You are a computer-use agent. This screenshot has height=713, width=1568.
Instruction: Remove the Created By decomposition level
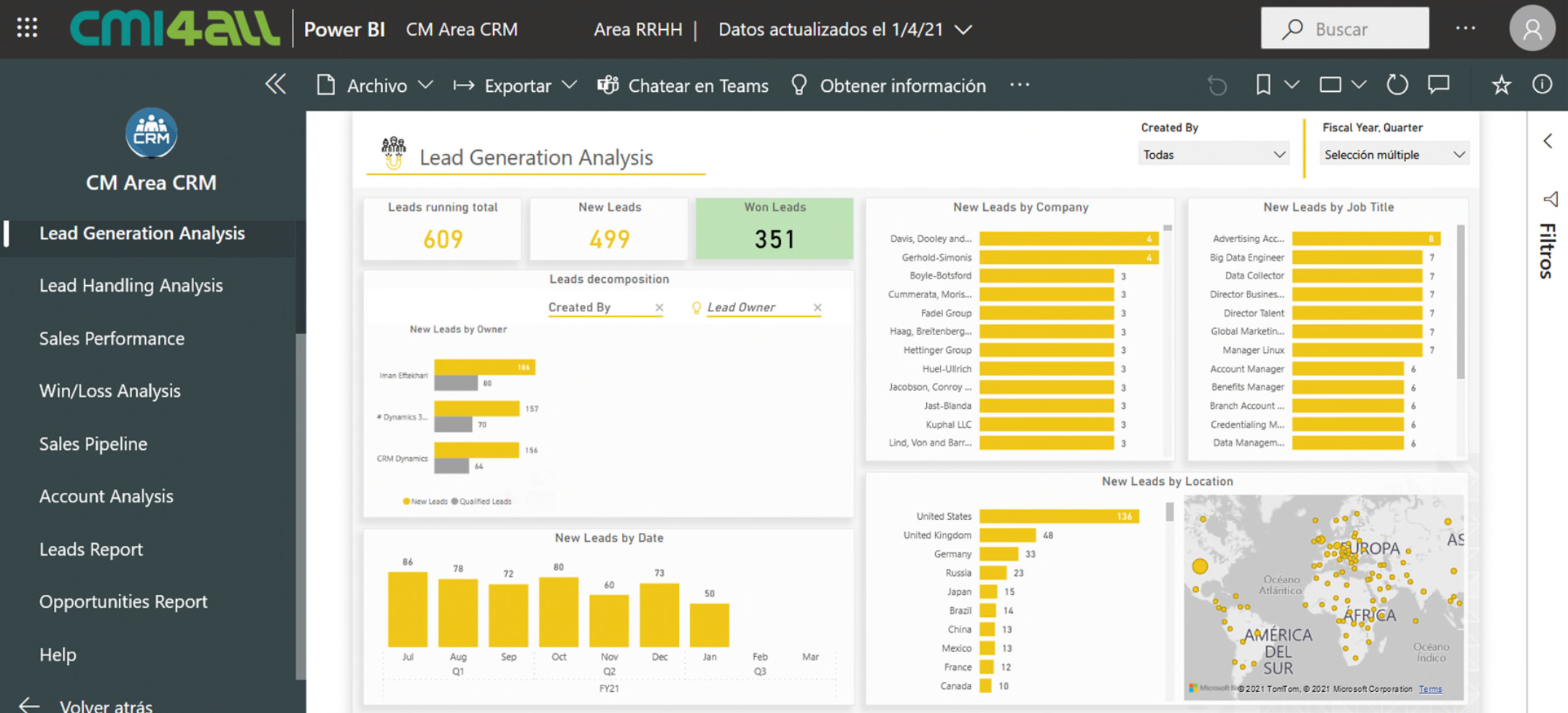(659, 308)
